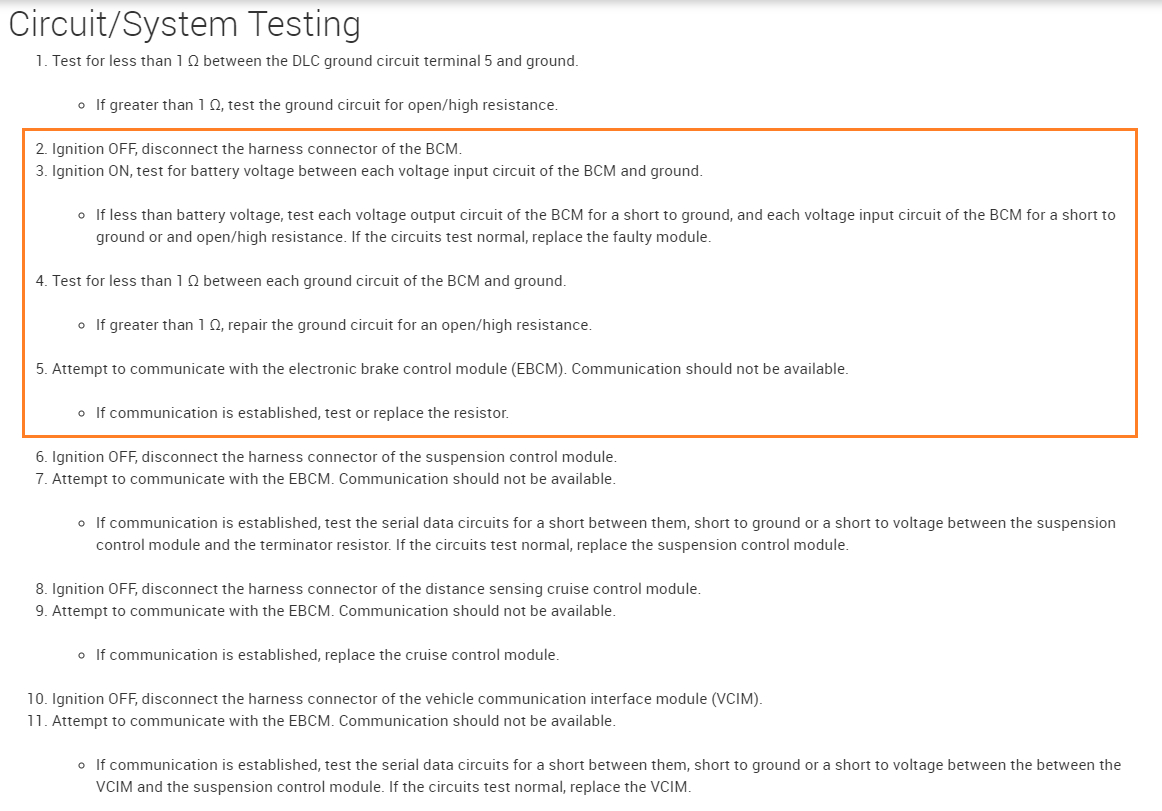
Task: Click step 4 about BCM ground circuit resistance
Action: click(309, 281)
